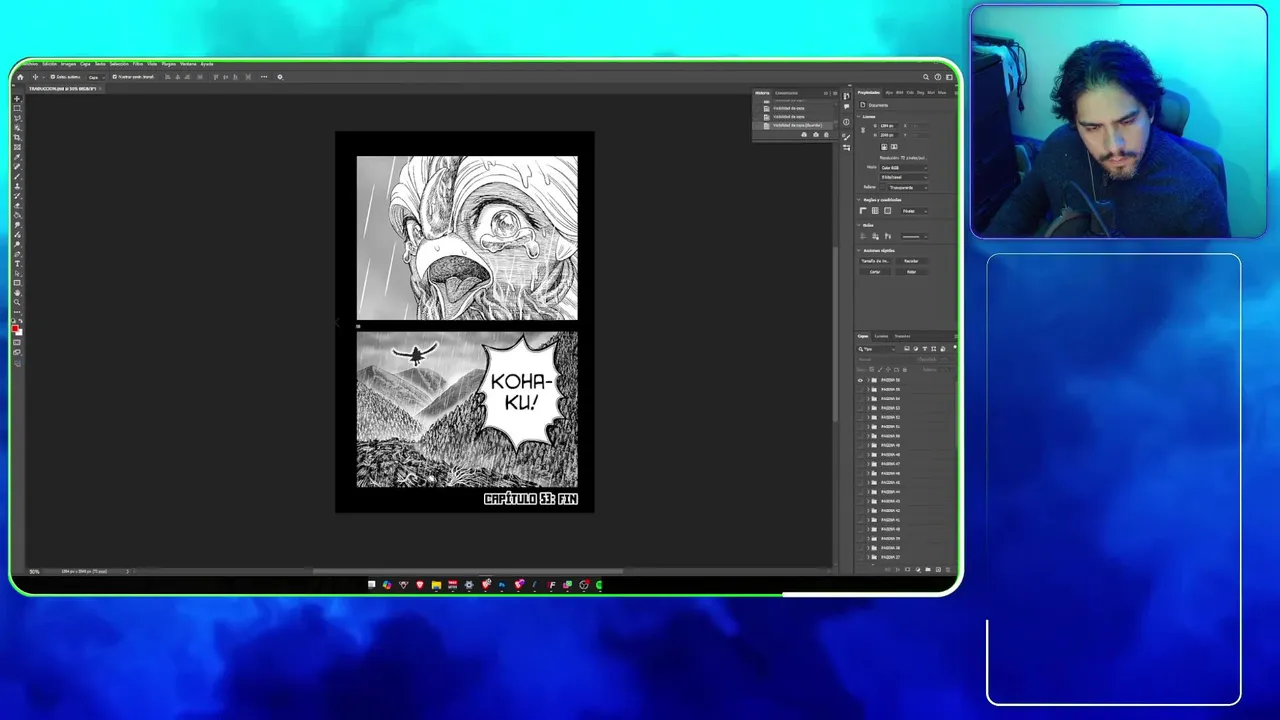The height and width of the screenshot is (720, 1280).
Task: Hide the PAGINA 56 group with eye icon
Action: coord(860,380)
